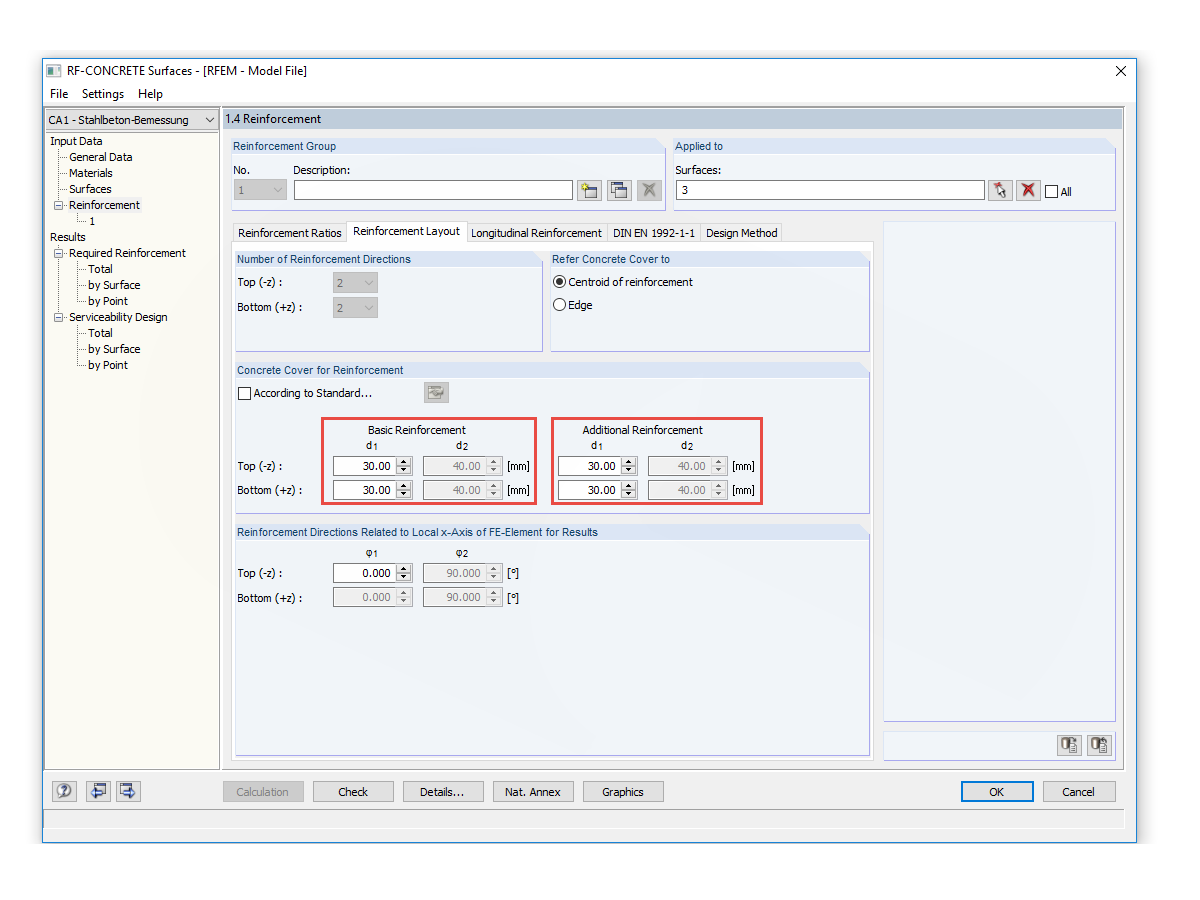Clear the surfaces list with the red X icon

pyautogui.click(x=1028, y=190)
